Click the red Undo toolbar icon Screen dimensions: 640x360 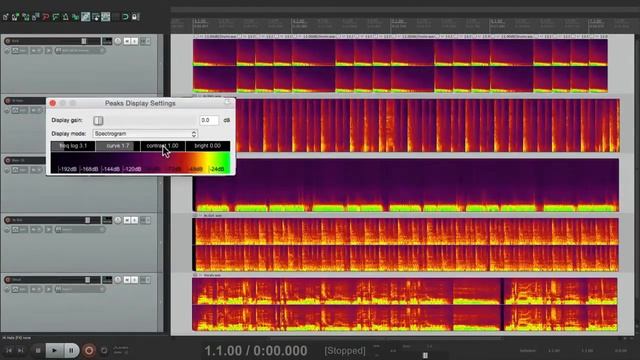click(x=46, y=17)
